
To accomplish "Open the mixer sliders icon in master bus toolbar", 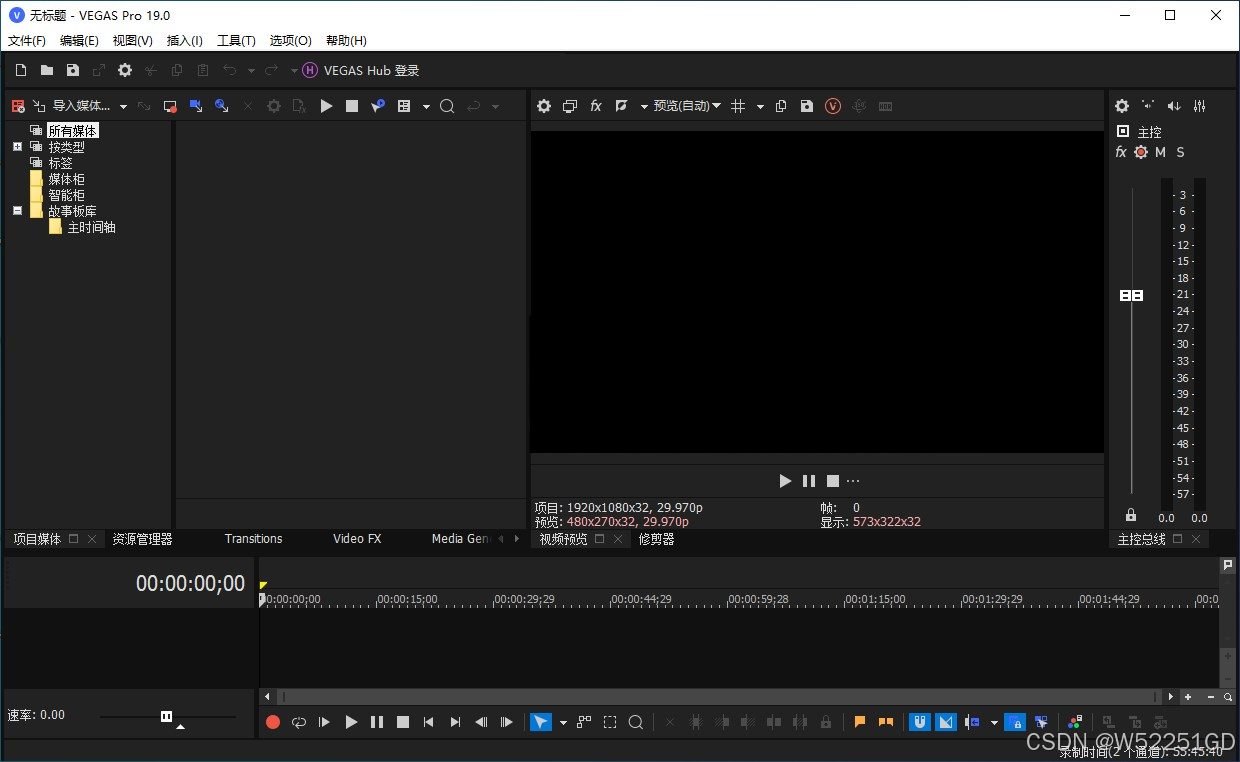I will click(1200, 106).
